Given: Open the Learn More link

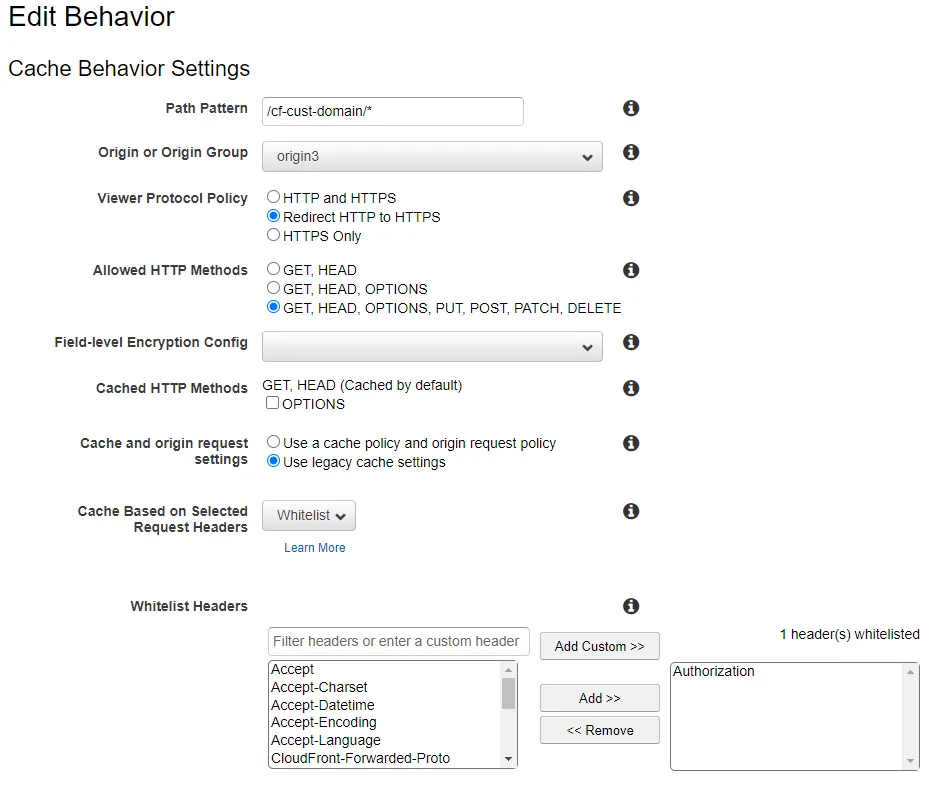Looking at the screenshot, I should [x=314, y=548].
